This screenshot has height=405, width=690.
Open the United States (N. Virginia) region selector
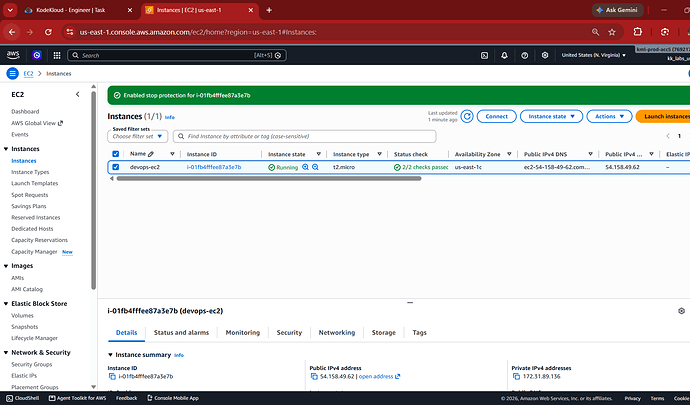tap(594, 55)
